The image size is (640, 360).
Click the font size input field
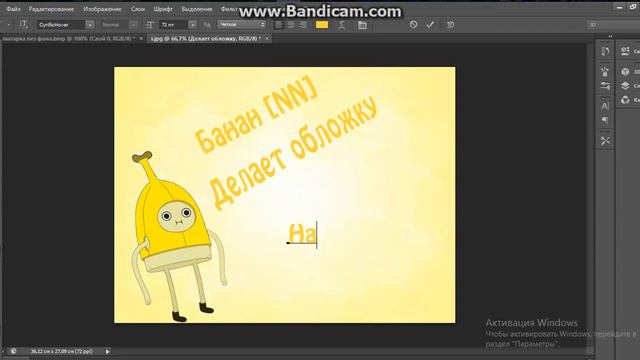pos(173,25)
